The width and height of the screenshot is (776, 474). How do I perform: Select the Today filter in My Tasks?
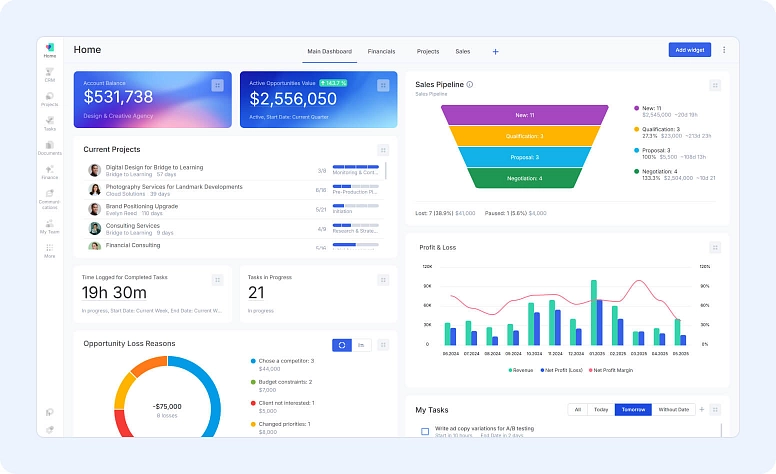click(x=600, y=409)
